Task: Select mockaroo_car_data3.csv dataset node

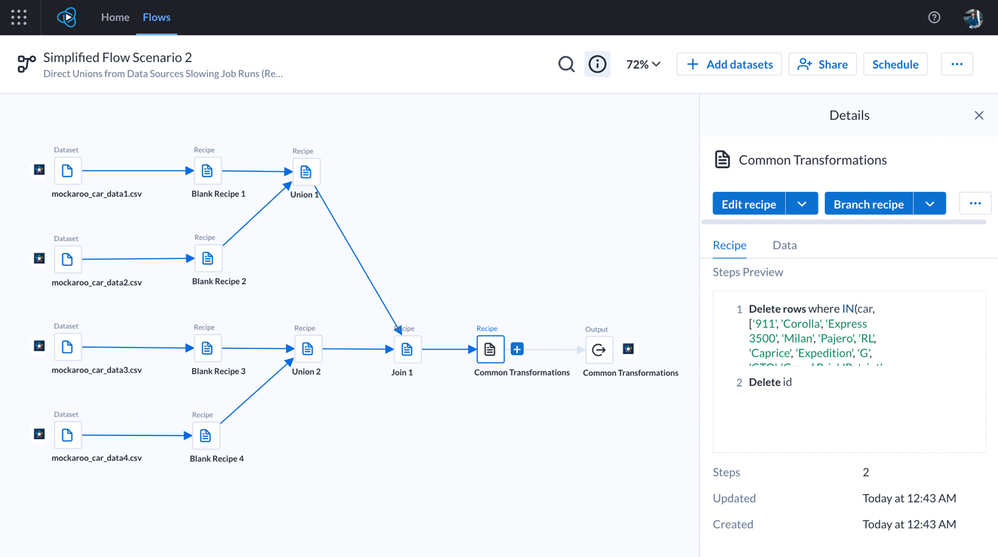Action: click(67, 347)
